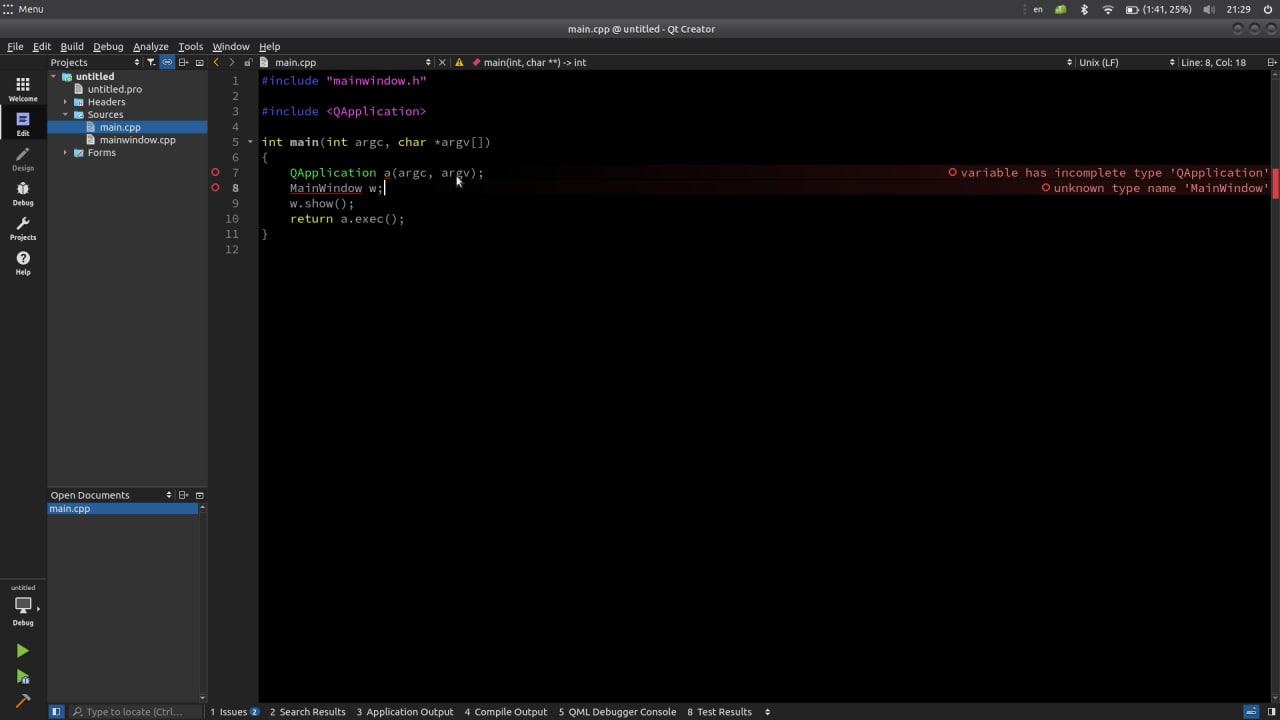Open the kit selector monitor icon
Screen dimensions: 1280x720
pyautogui.click(x=23, y=606)
